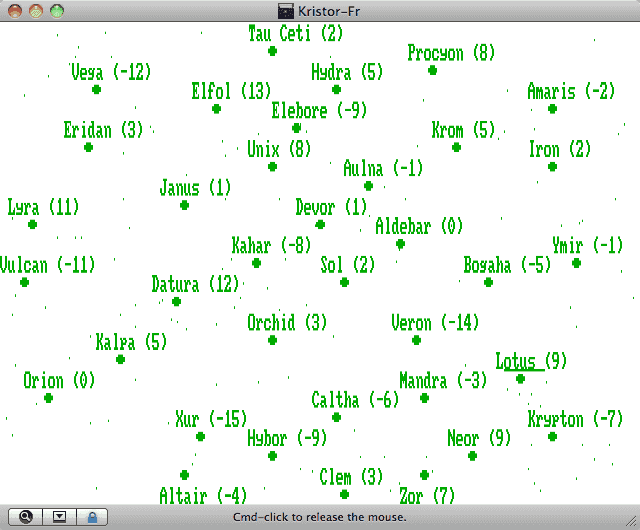The width and height of the screenshot is (640, 530).
Task: Select the Unix (8) label
Action: coord(279,149)
